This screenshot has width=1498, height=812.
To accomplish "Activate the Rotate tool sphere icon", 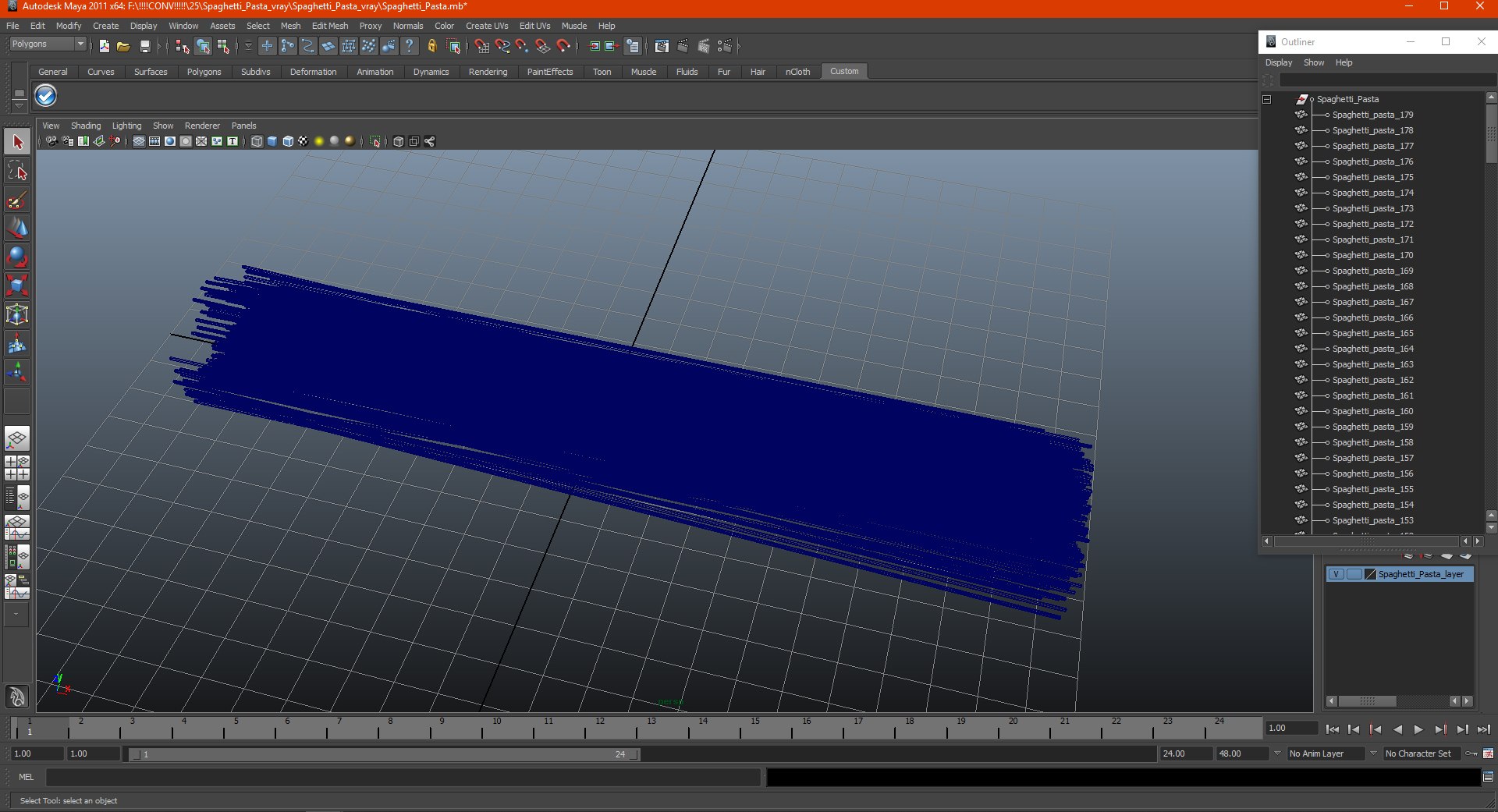I will tap(17, 257).
